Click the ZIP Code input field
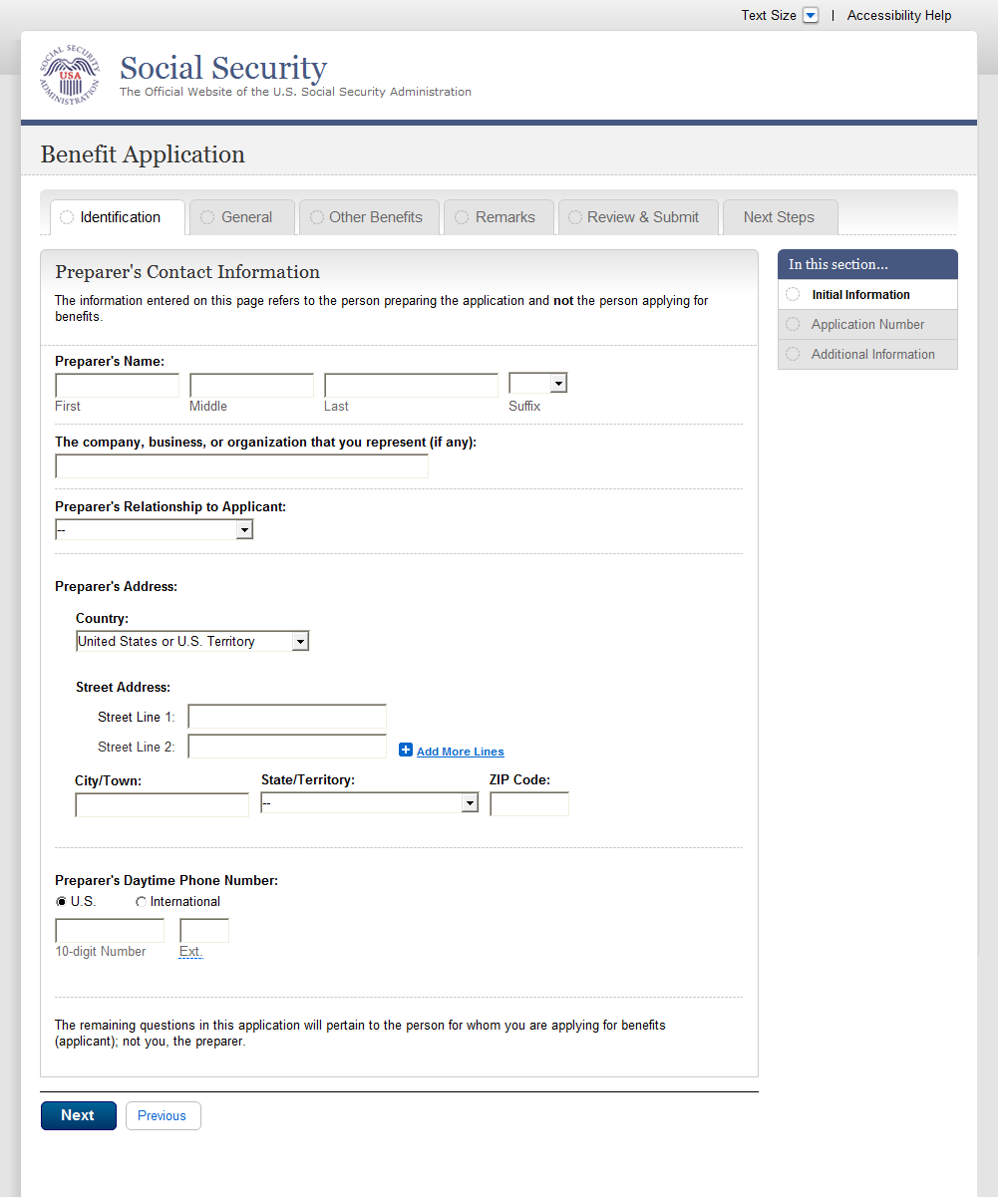1005x1204 pixels. click(528, 804)
